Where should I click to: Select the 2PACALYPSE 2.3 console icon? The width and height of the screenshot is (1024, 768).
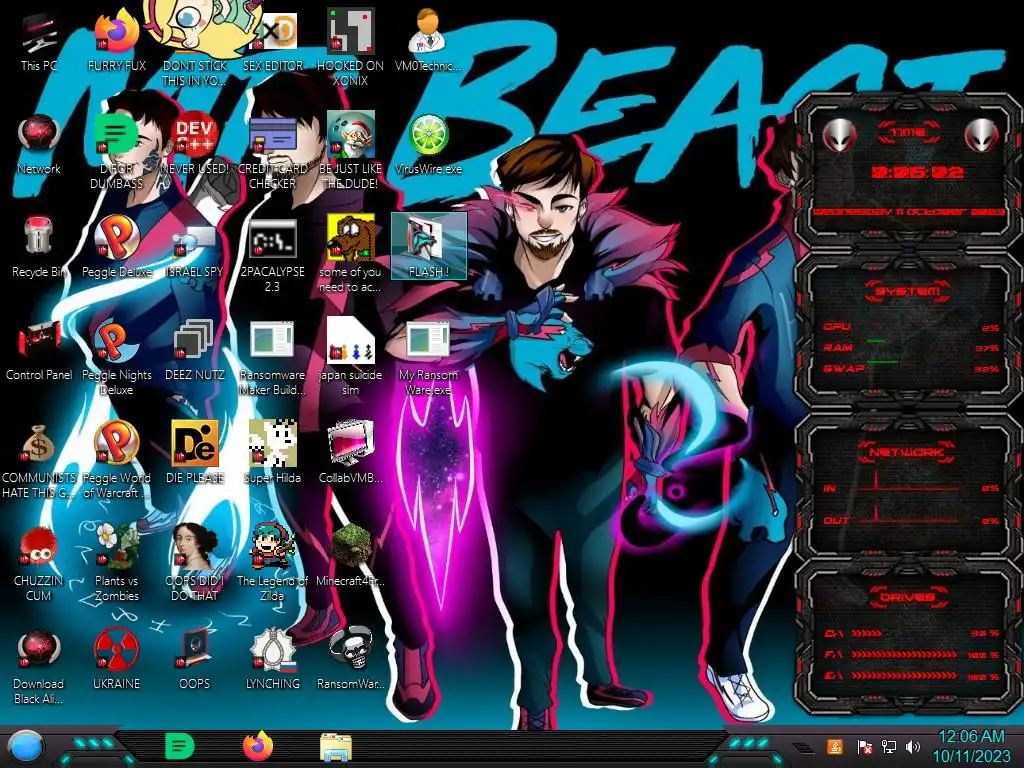click(x=272, y=256)
